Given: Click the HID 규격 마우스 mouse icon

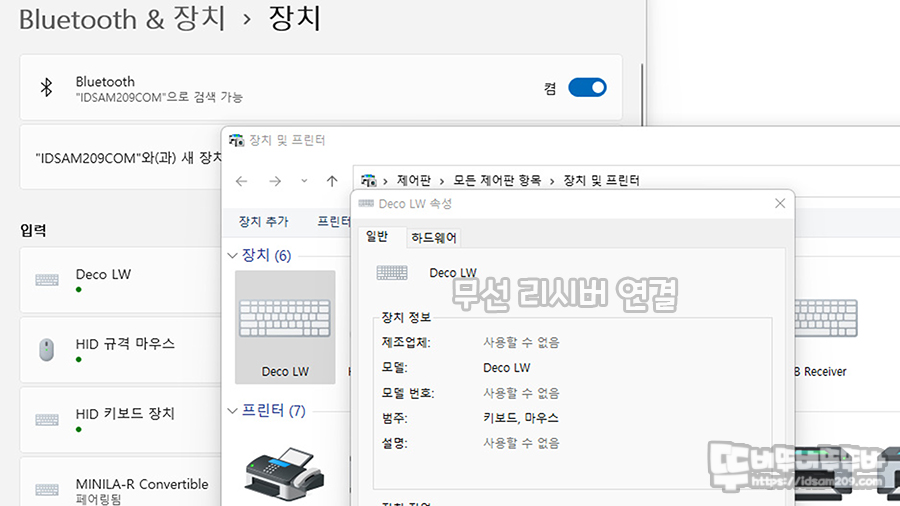Looking at the screenshot, I should point(46,349).
